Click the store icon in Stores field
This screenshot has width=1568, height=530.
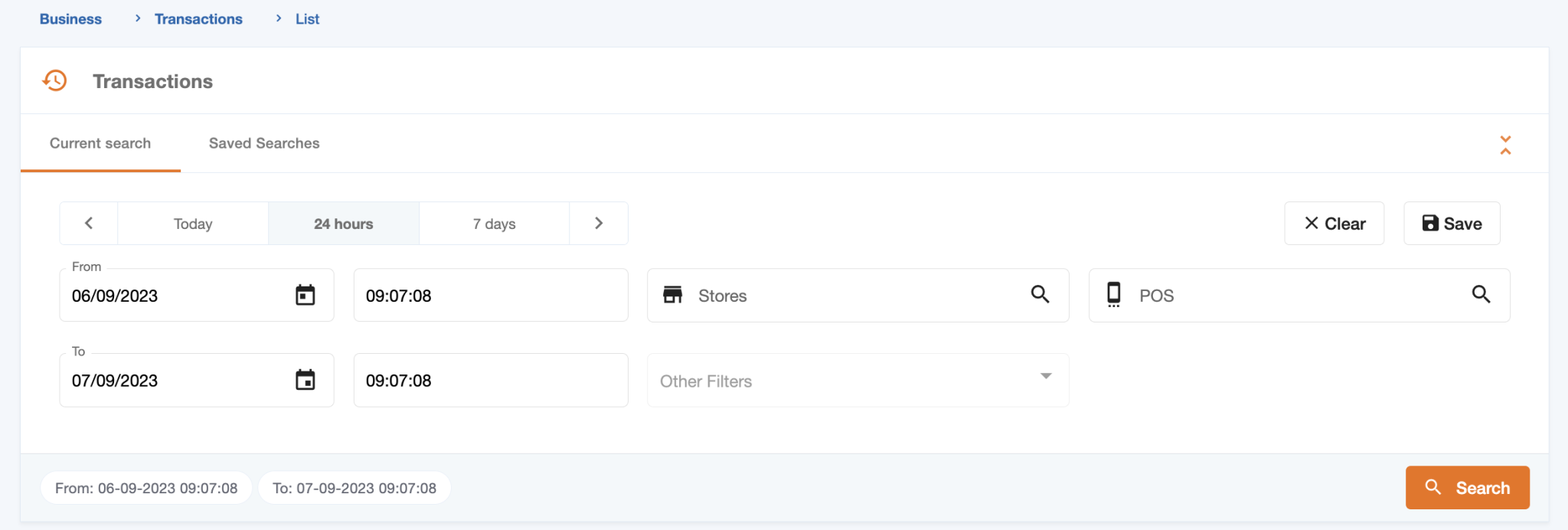pos(673,295)
